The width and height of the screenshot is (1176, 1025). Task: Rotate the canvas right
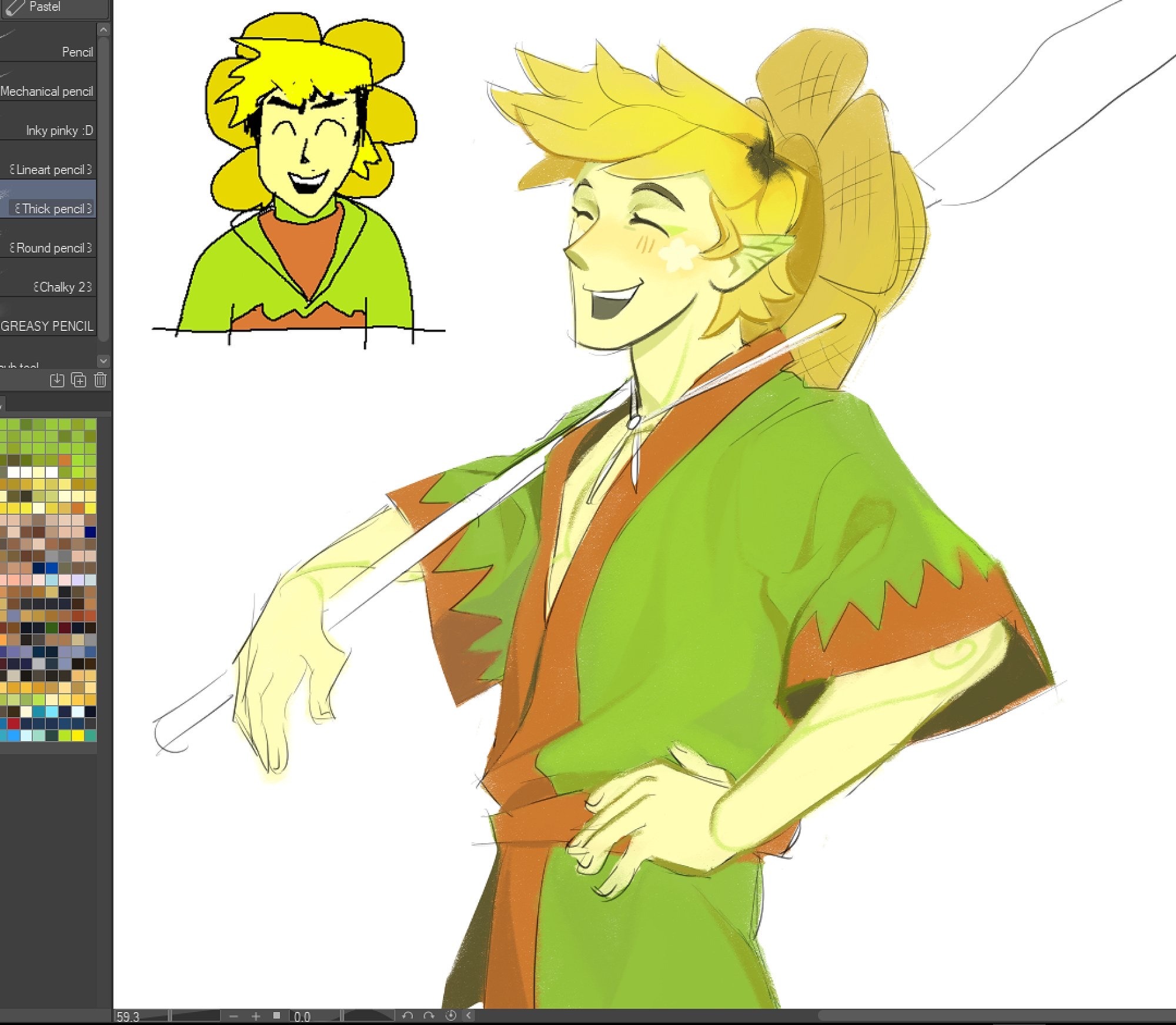(429, 1016)
